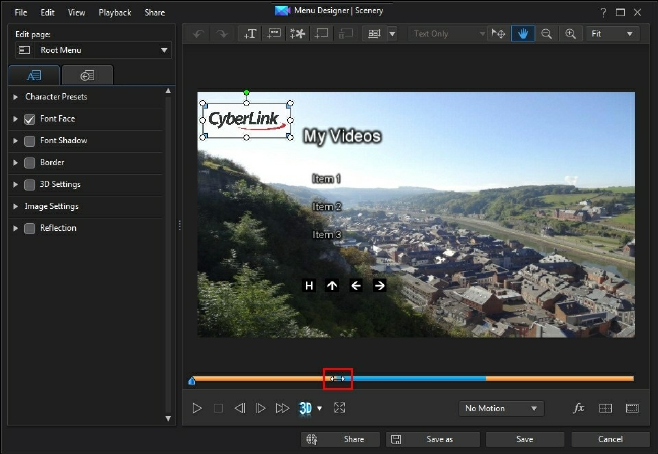Click the Cancel button
658x454 pixels.
(610, 439)
